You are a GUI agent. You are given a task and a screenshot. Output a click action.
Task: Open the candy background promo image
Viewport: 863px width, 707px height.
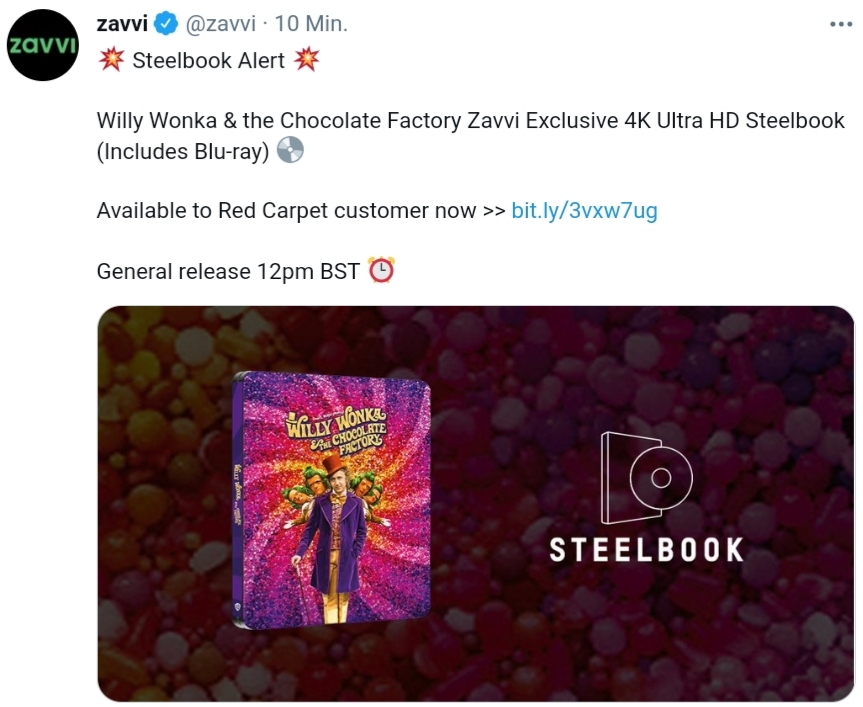coord(476,503)
